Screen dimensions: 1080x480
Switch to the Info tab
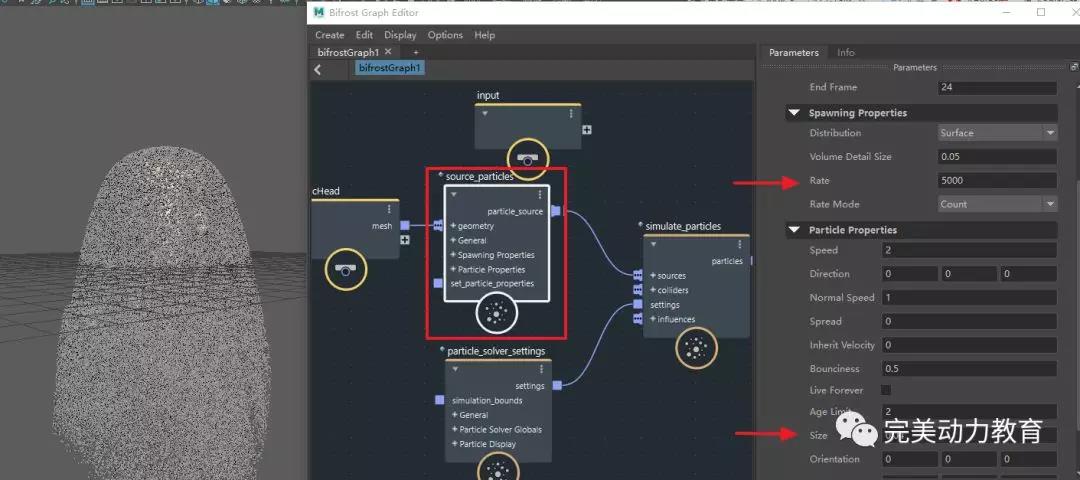[845, 52]
